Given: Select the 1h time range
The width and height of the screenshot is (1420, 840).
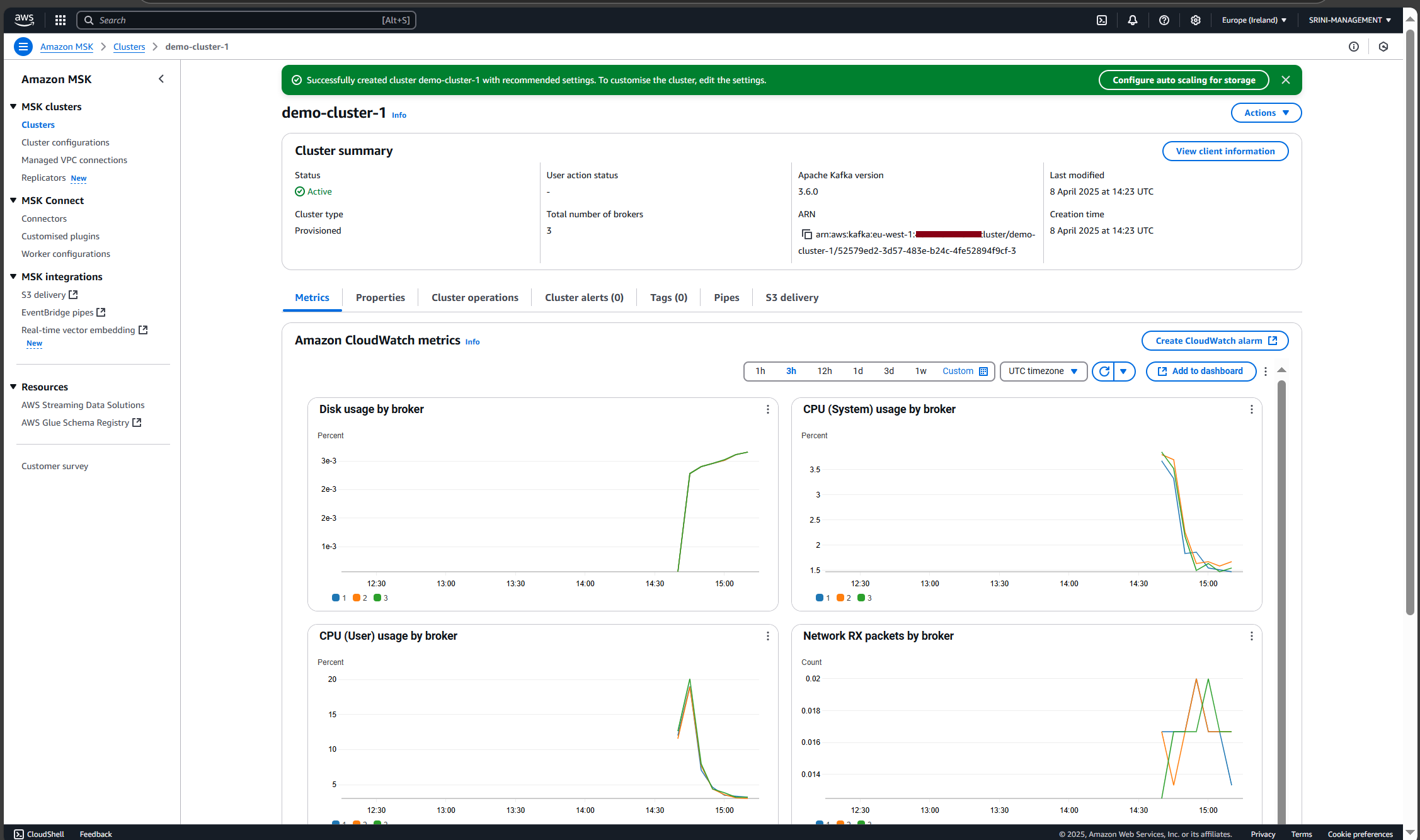Looking at the screenshot, I should 760,372.
